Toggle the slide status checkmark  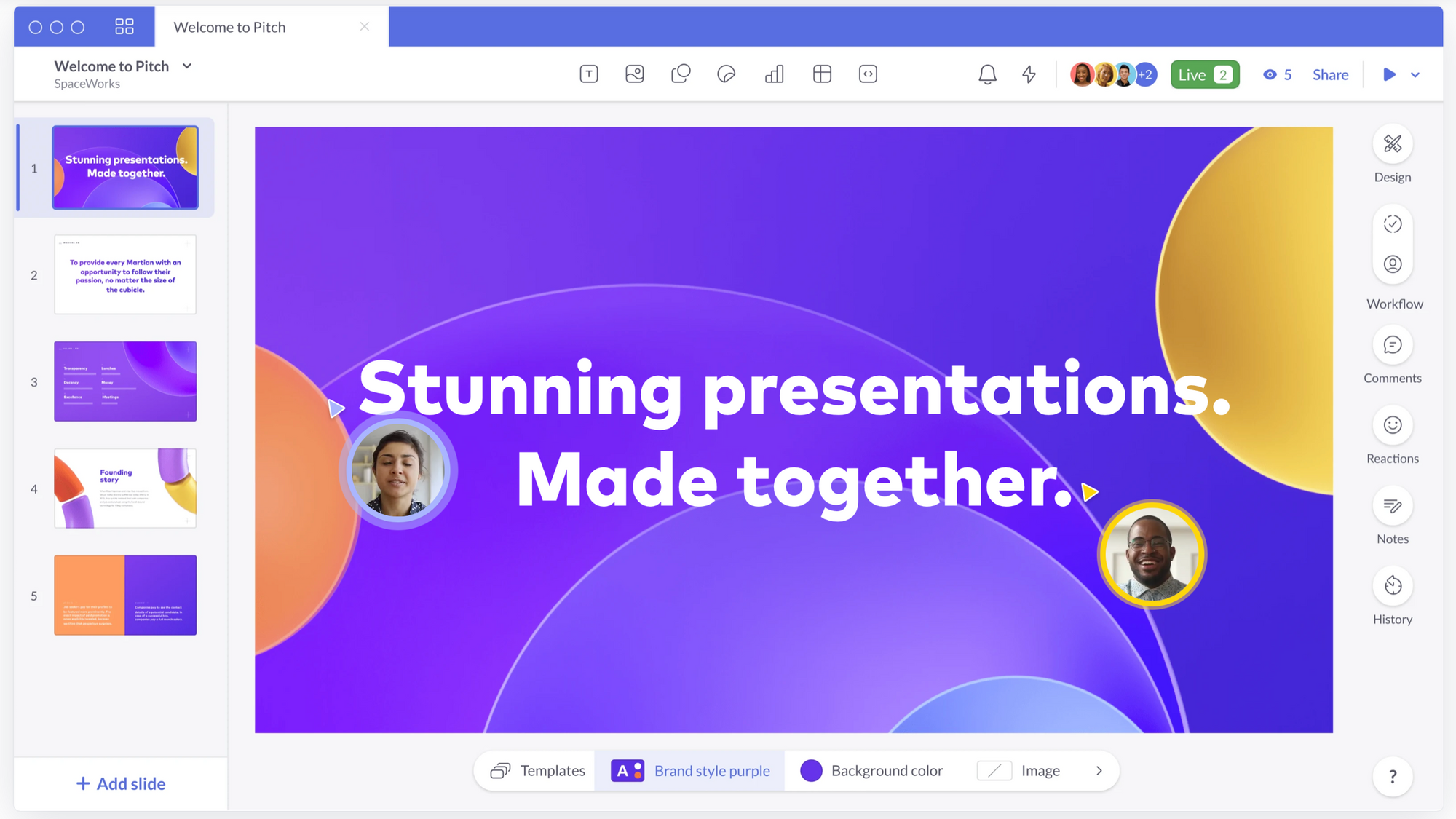[1392, 224]
